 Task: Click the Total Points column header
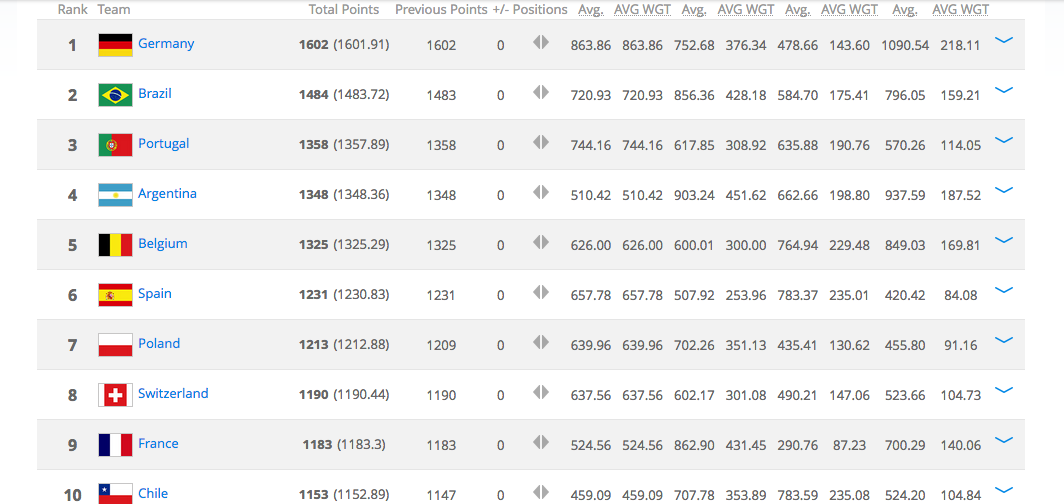click(344, 9)
